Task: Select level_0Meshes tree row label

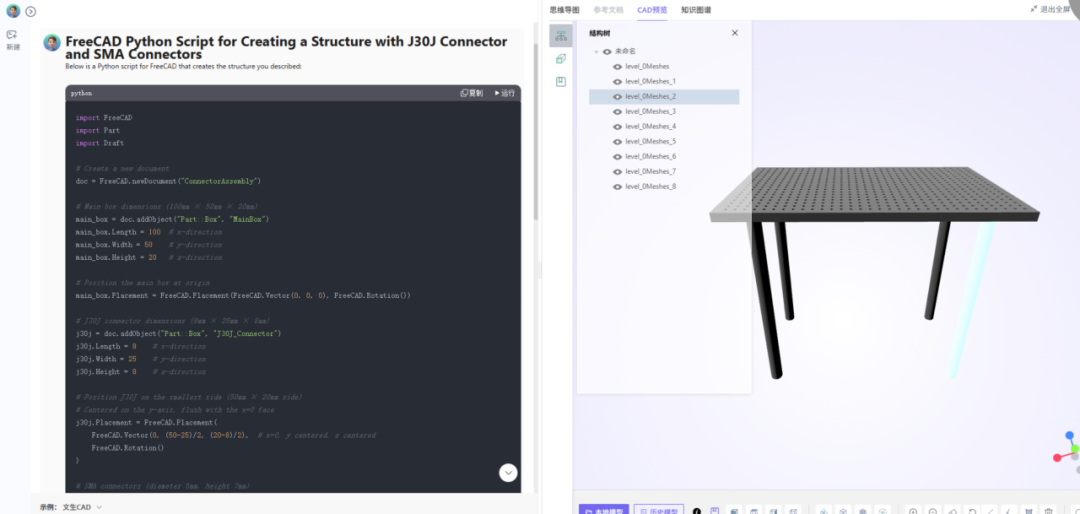Action: tap(647, 67)
